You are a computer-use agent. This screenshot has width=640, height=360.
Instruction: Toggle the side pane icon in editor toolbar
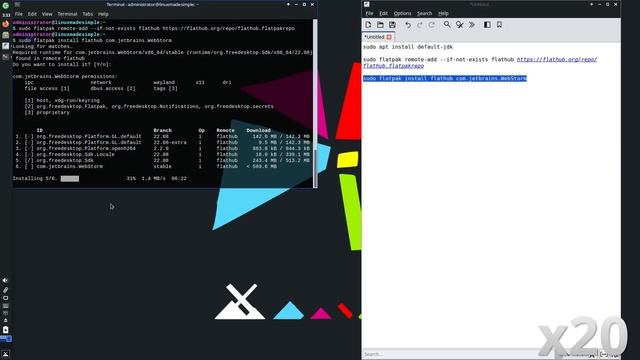[x=487, y=25]
